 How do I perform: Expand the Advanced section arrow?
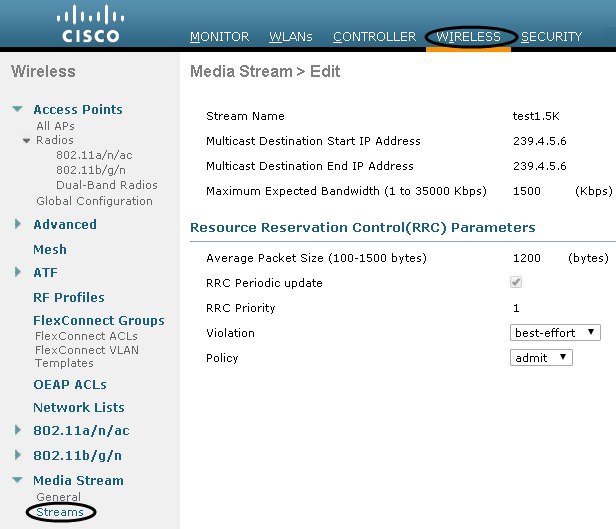tap(18, 224)
